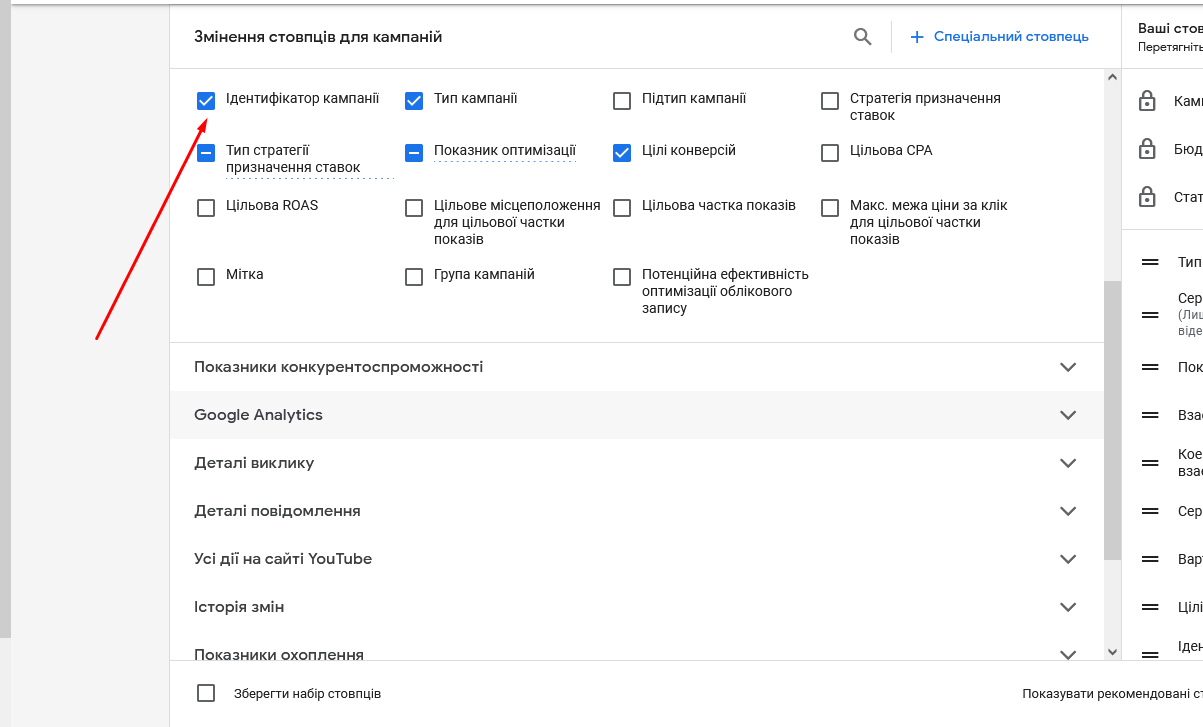1203x727 pixels.
Task: Open the 'Деталі виклику' chevron
Action: [1068, 463]
